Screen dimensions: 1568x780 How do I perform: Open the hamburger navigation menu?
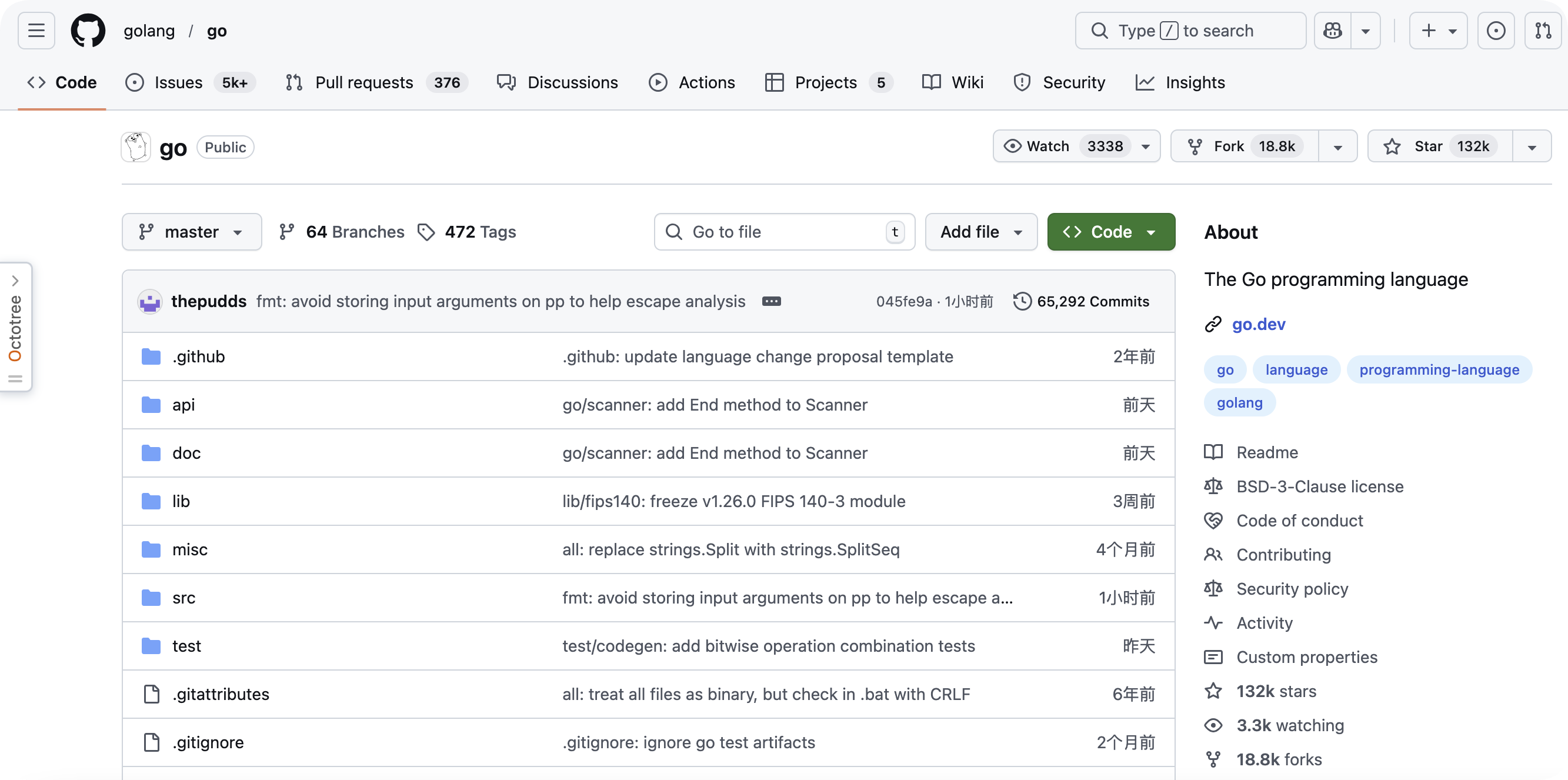click(x=36, y=31)
